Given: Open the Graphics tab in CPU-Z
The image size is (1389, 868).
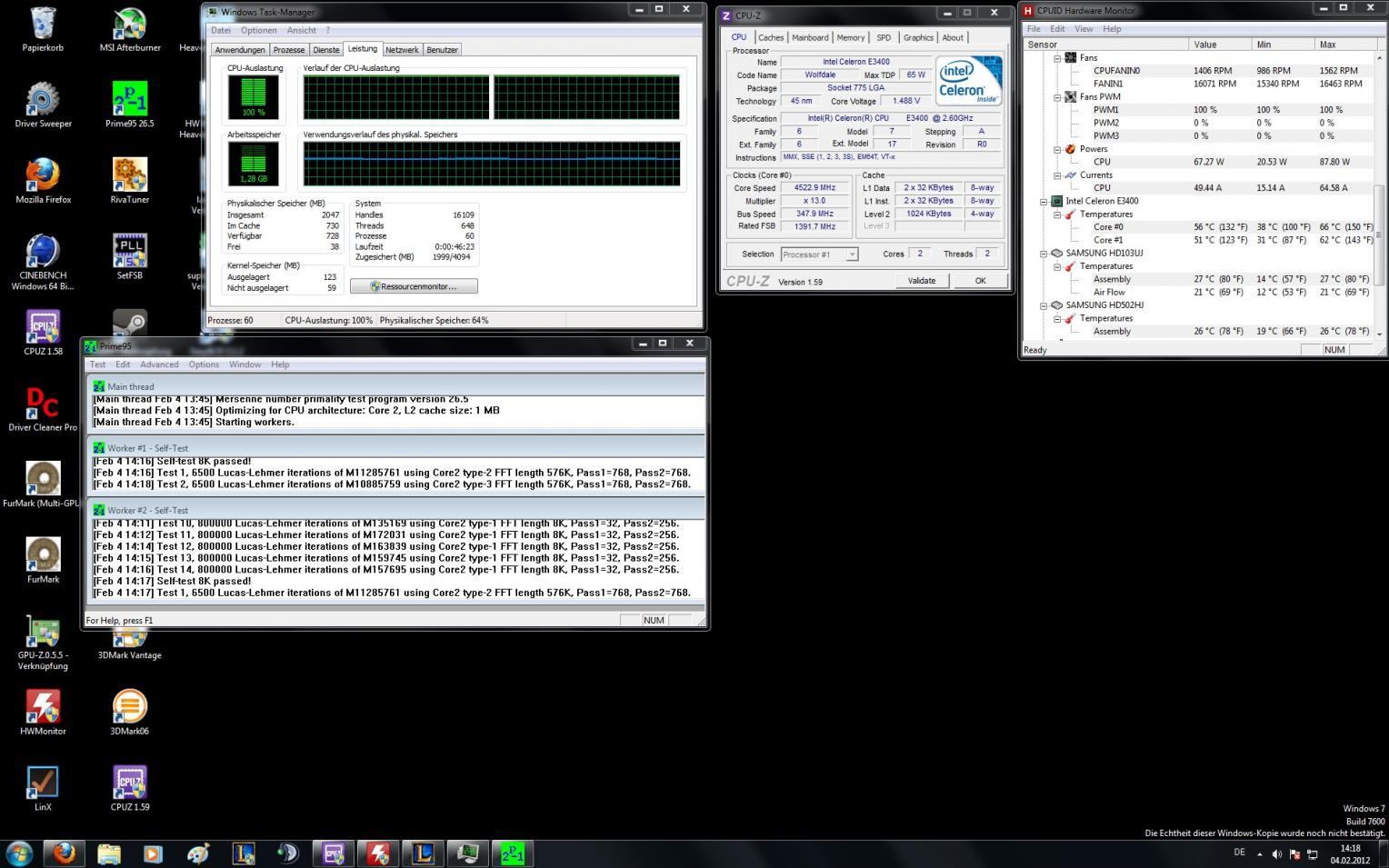Looking at the screenshot, I should pos(918,37).
